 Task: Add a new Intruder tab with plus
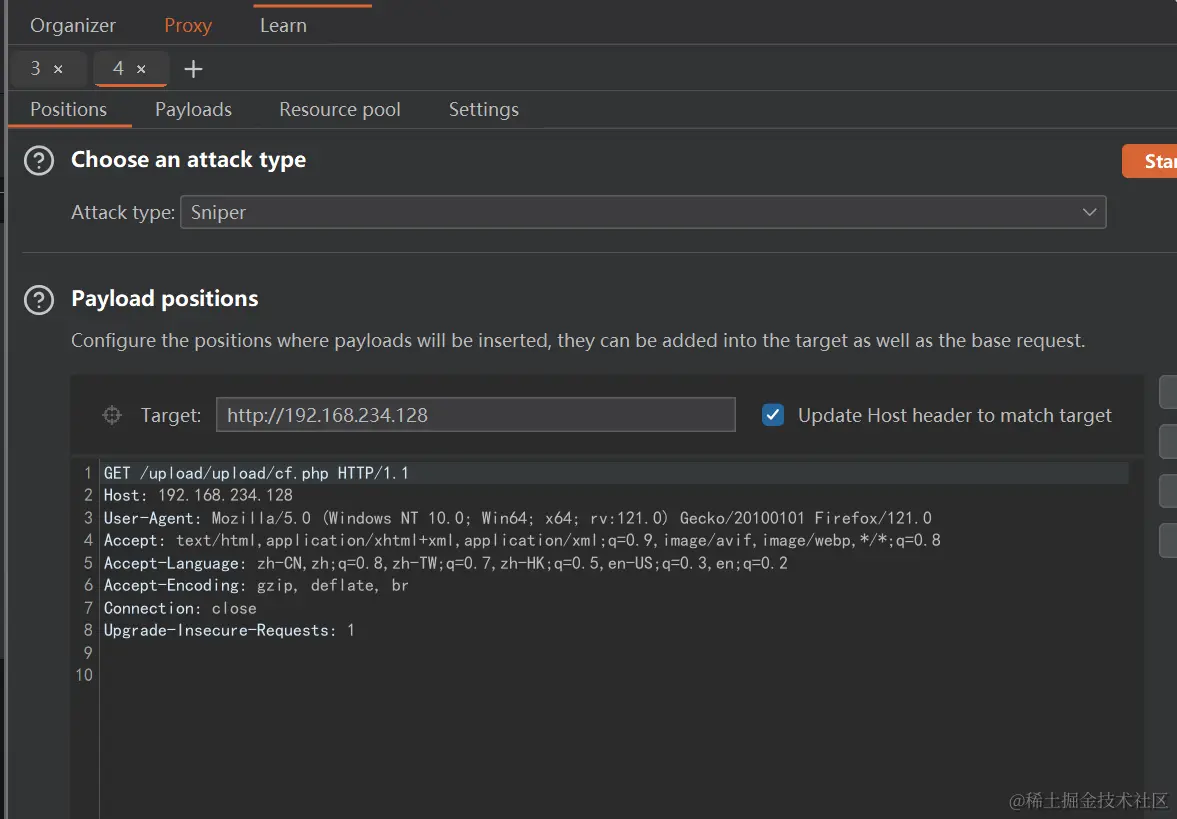pos(193,69)
